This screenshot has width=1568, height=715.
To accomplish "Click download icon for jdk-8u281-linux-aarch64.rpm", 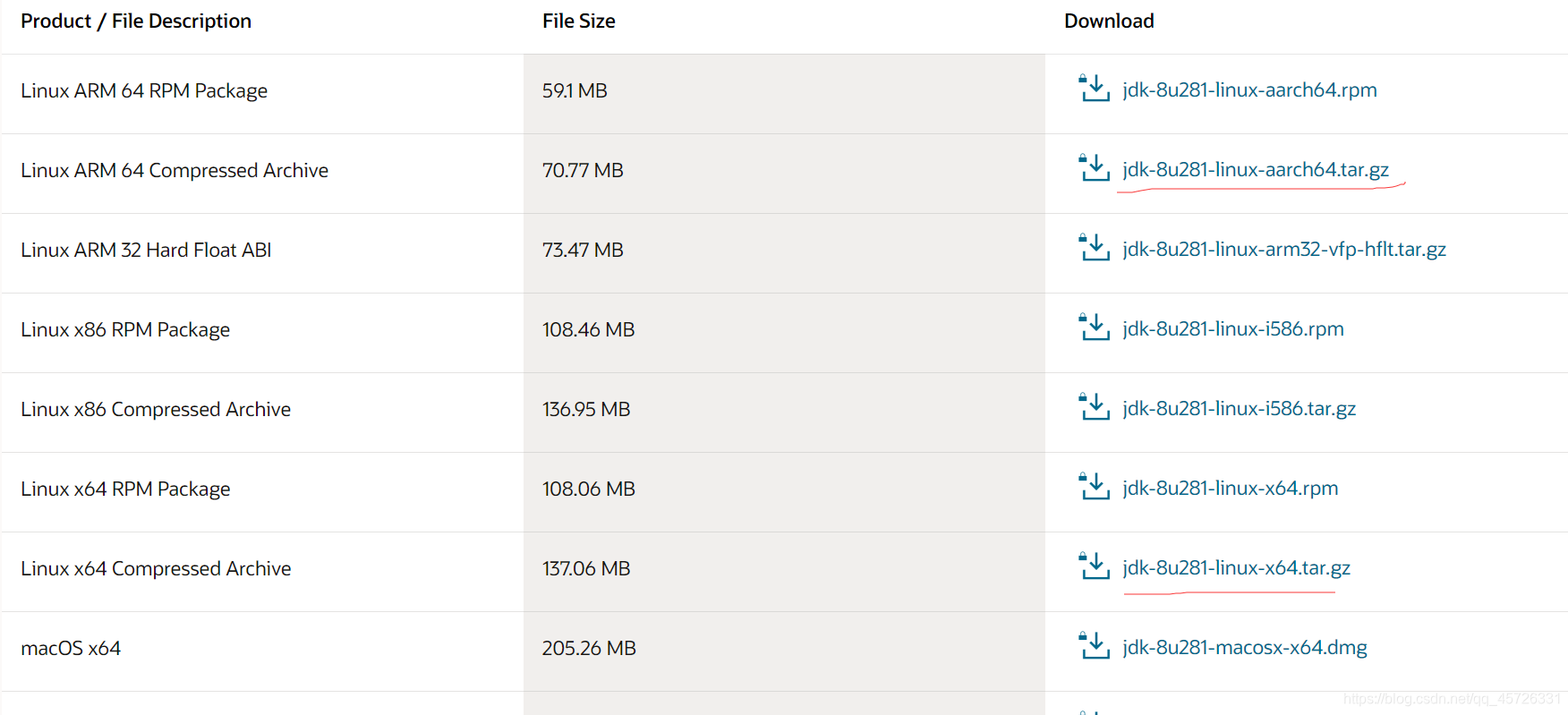I will click(1094, 89).
